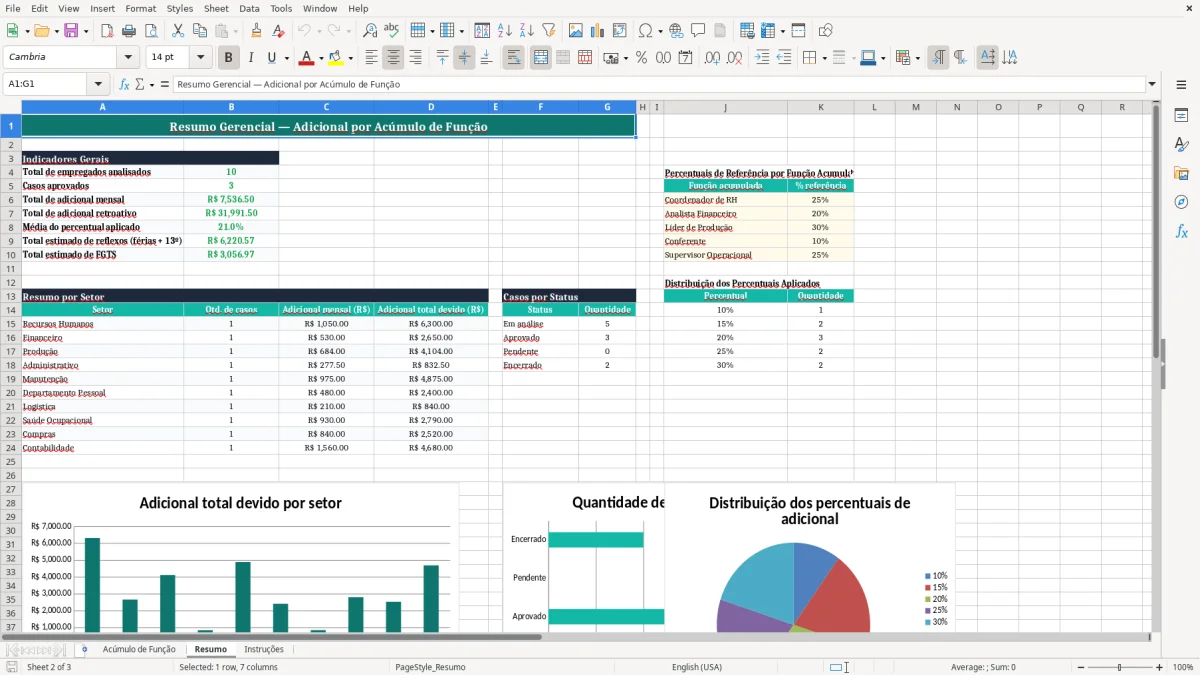Click the Copy icon
The height and width of the screenshot is (675, 1200).
click(x=200, y=31)
